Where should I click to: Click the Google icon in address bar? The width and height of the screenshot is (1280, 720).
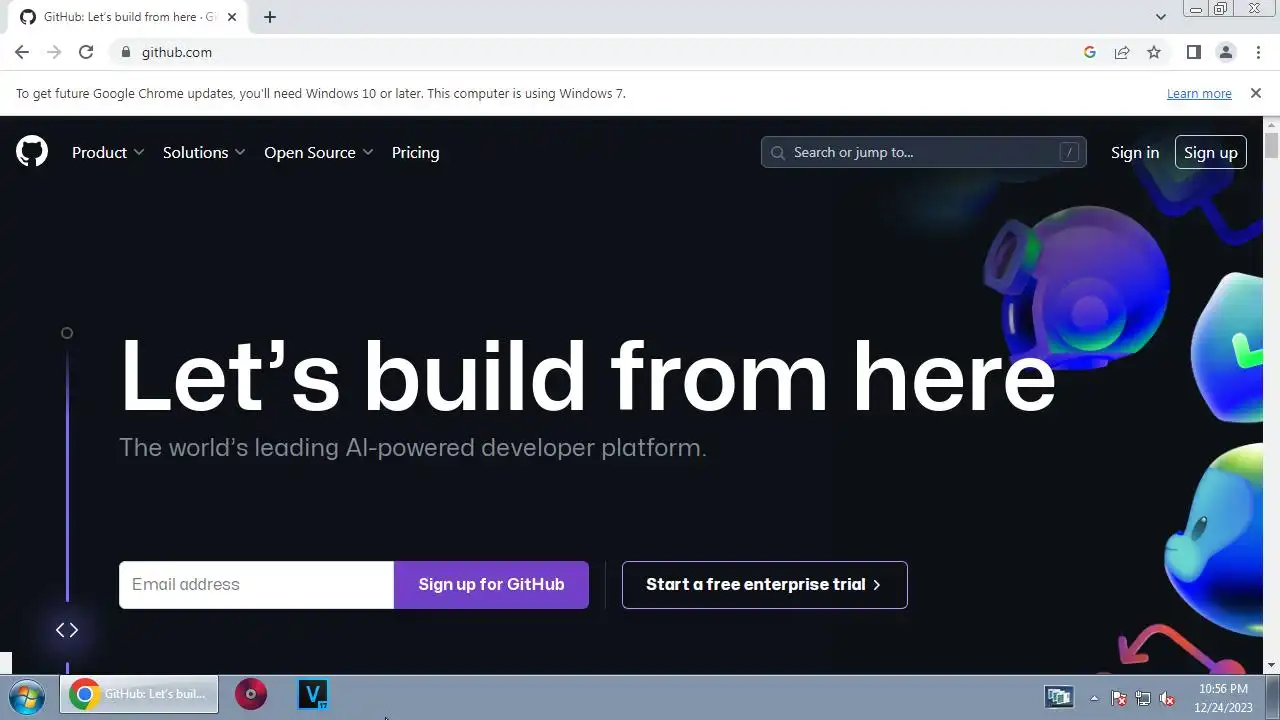tap(1090, 52)
